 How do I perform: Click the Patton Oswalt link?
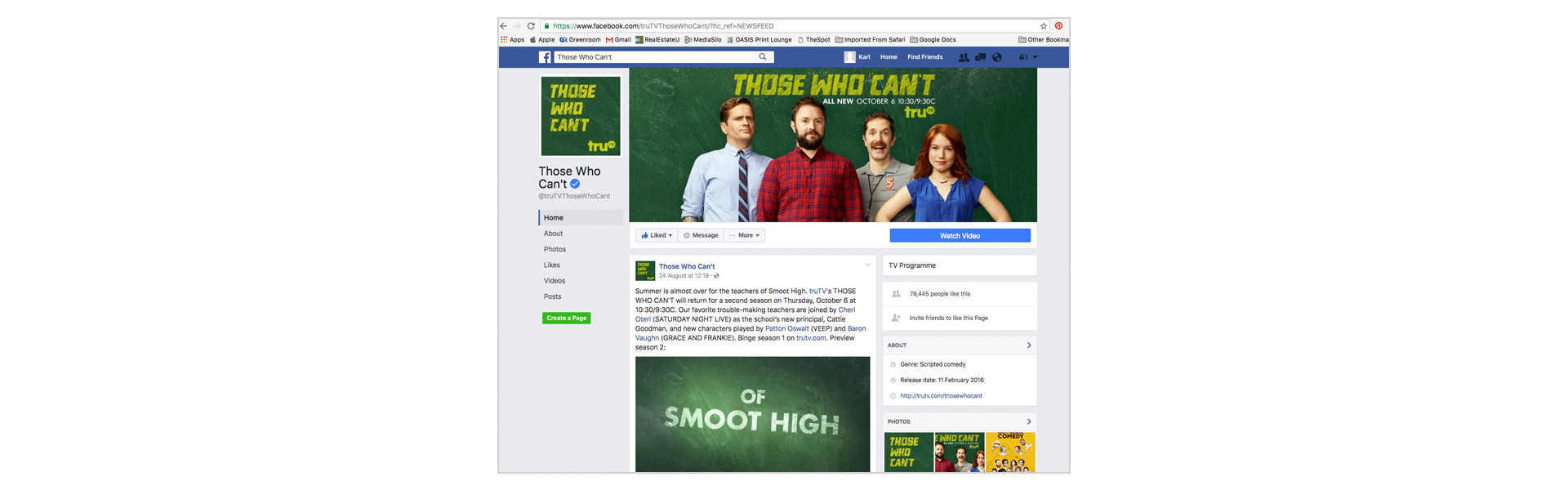[787, 328]
